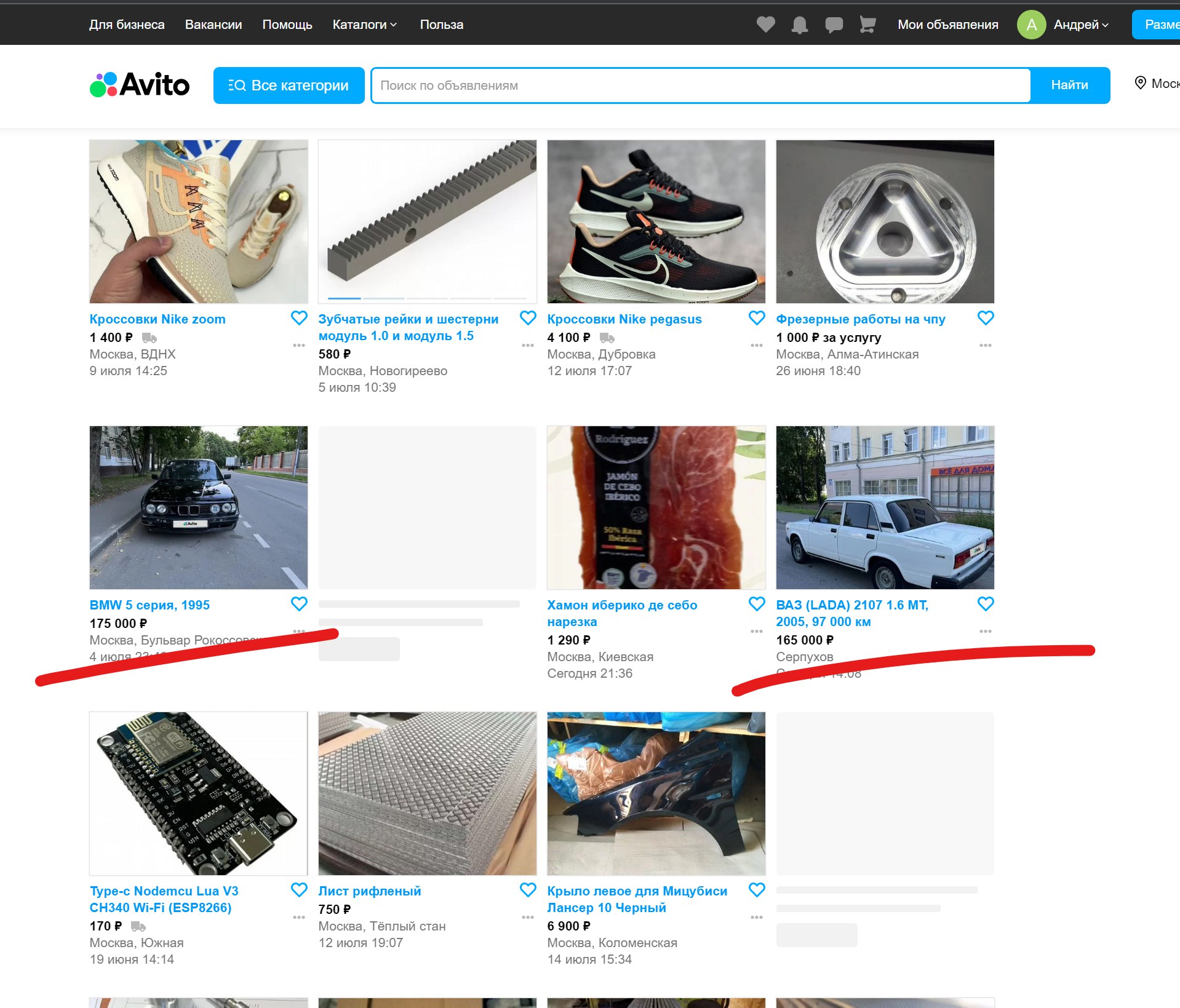
Task: Open Хамон иберико де себо нарезка title
Action: (622, 614)
